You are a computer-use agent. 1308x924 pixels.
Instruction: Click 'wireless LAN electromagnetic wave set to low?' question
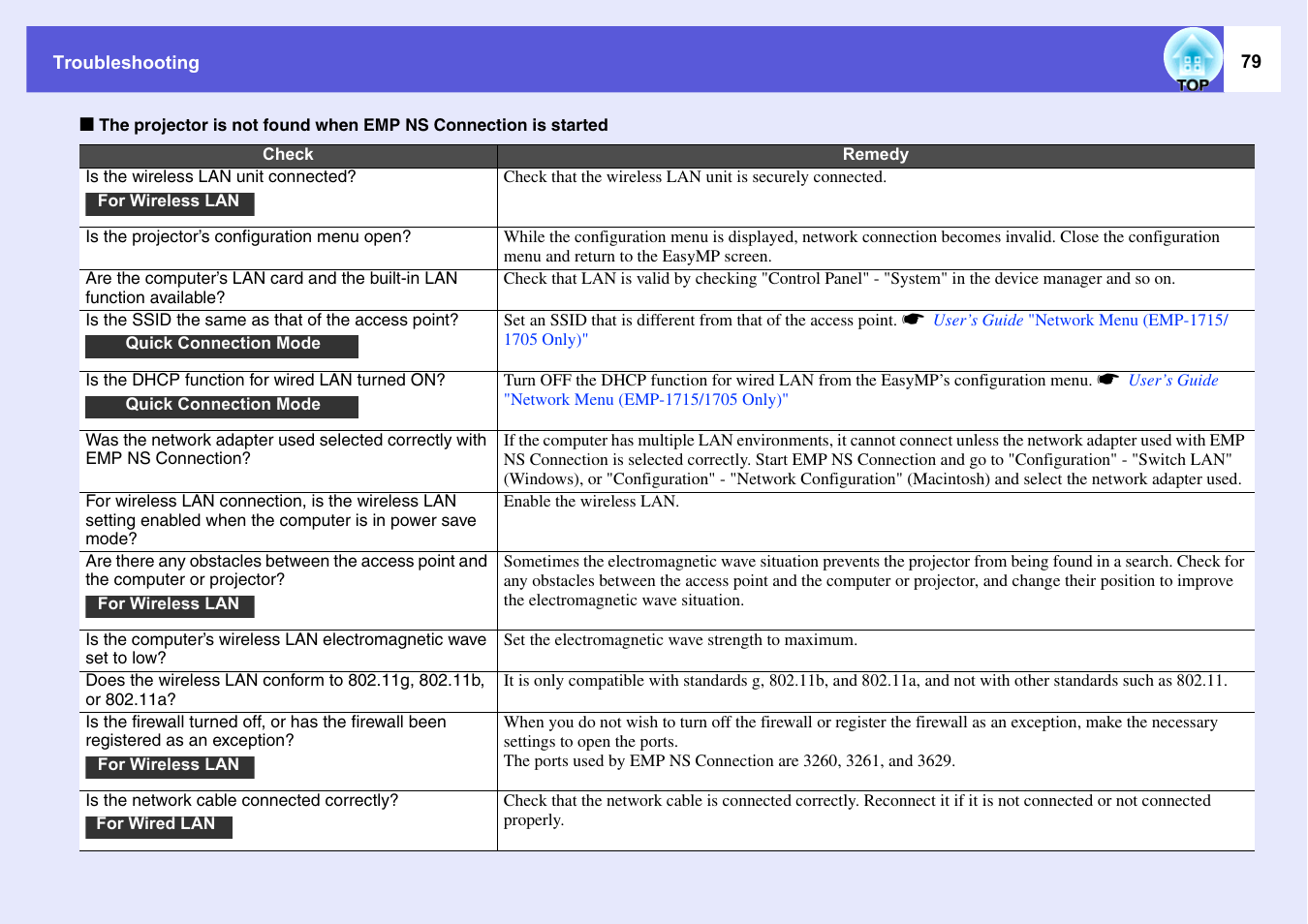pyautogui.click(x=286, y=649)
